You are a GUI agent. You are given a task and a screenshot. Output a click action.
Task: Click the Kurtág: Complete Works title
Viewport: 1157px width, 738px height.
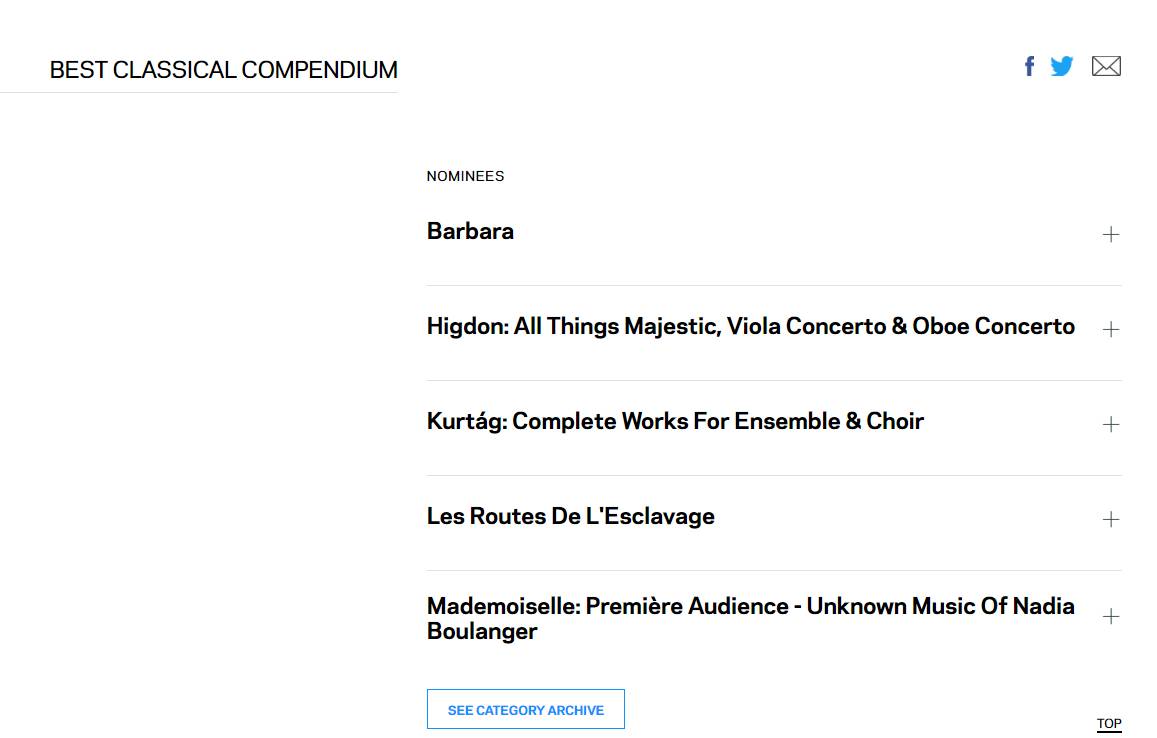point(675,421)
